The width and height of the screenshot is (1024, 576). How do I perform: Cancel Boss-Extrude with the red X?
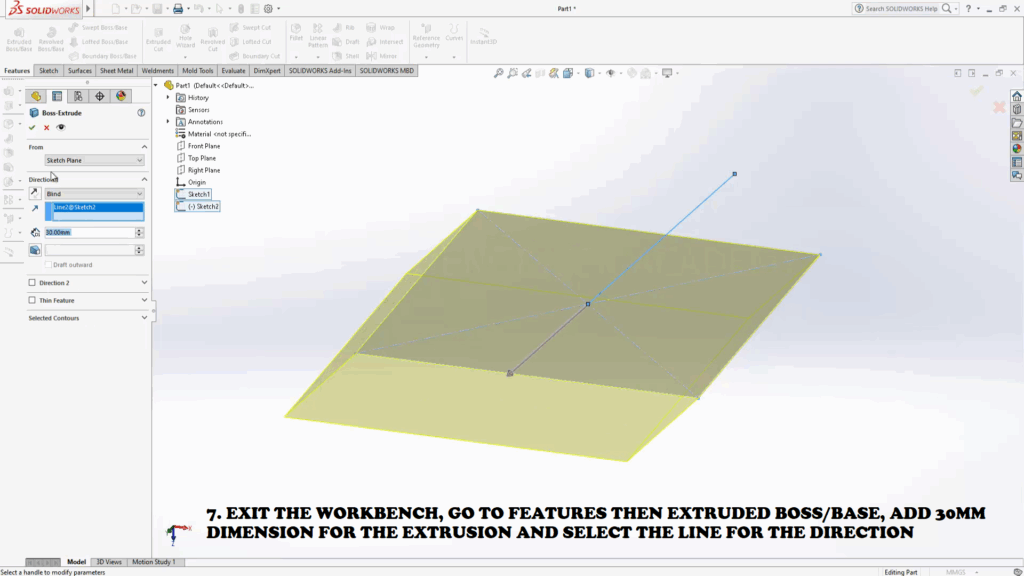(46, 128)
